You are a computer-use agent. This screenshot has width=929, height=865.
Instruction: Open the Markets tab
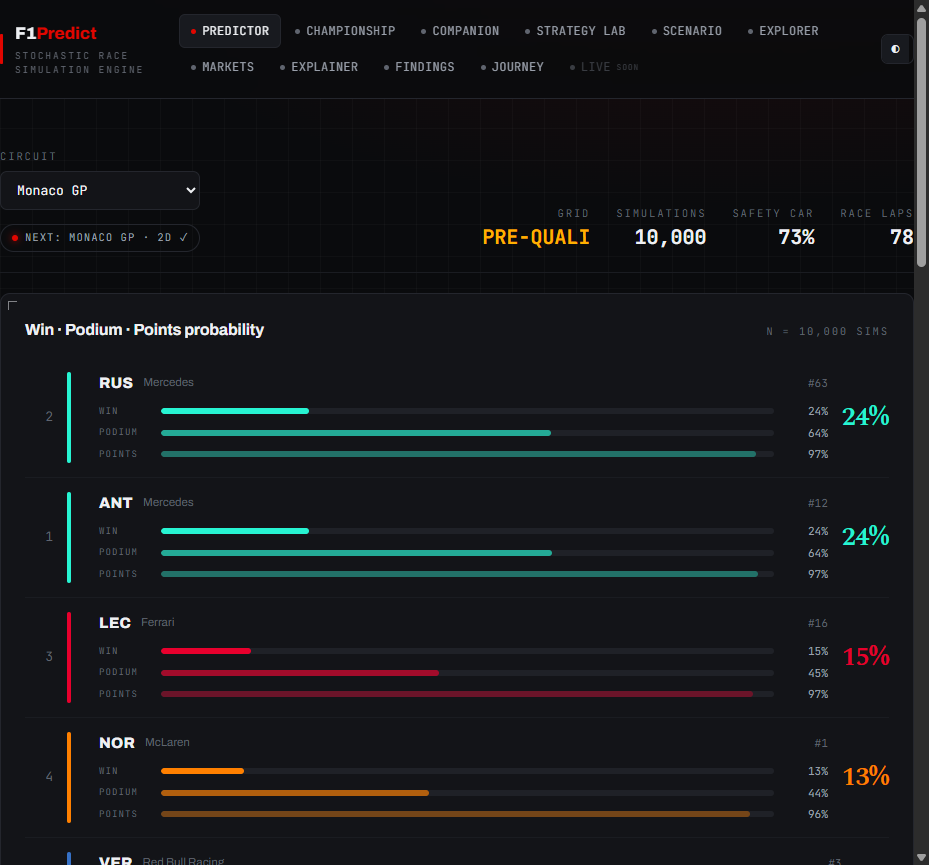coord(222,67)
